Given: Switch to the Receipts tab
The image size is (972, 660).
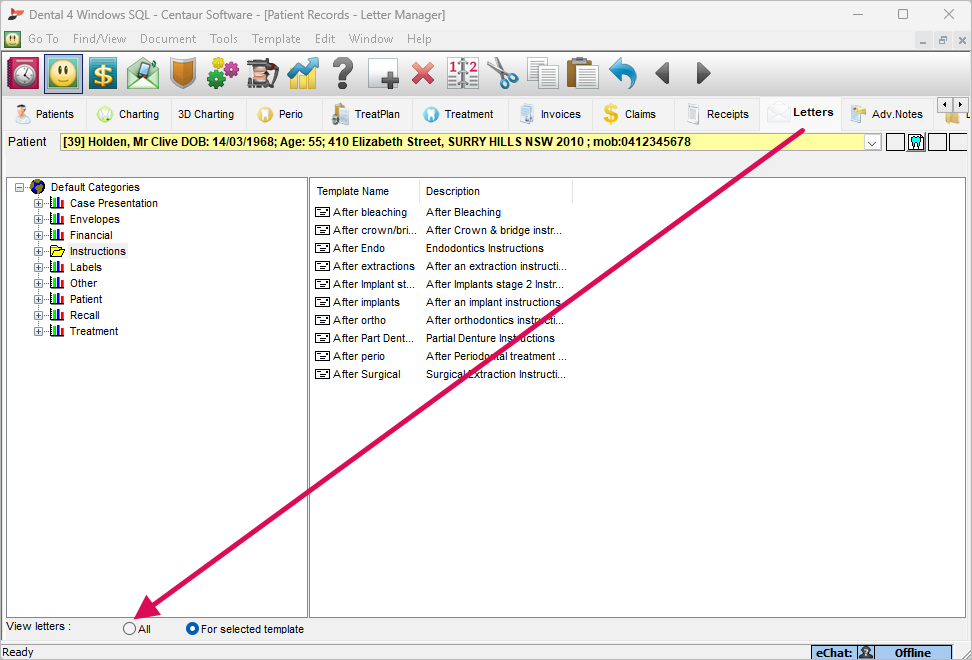Looking at the screenshot, I should (x=717, y=114).
